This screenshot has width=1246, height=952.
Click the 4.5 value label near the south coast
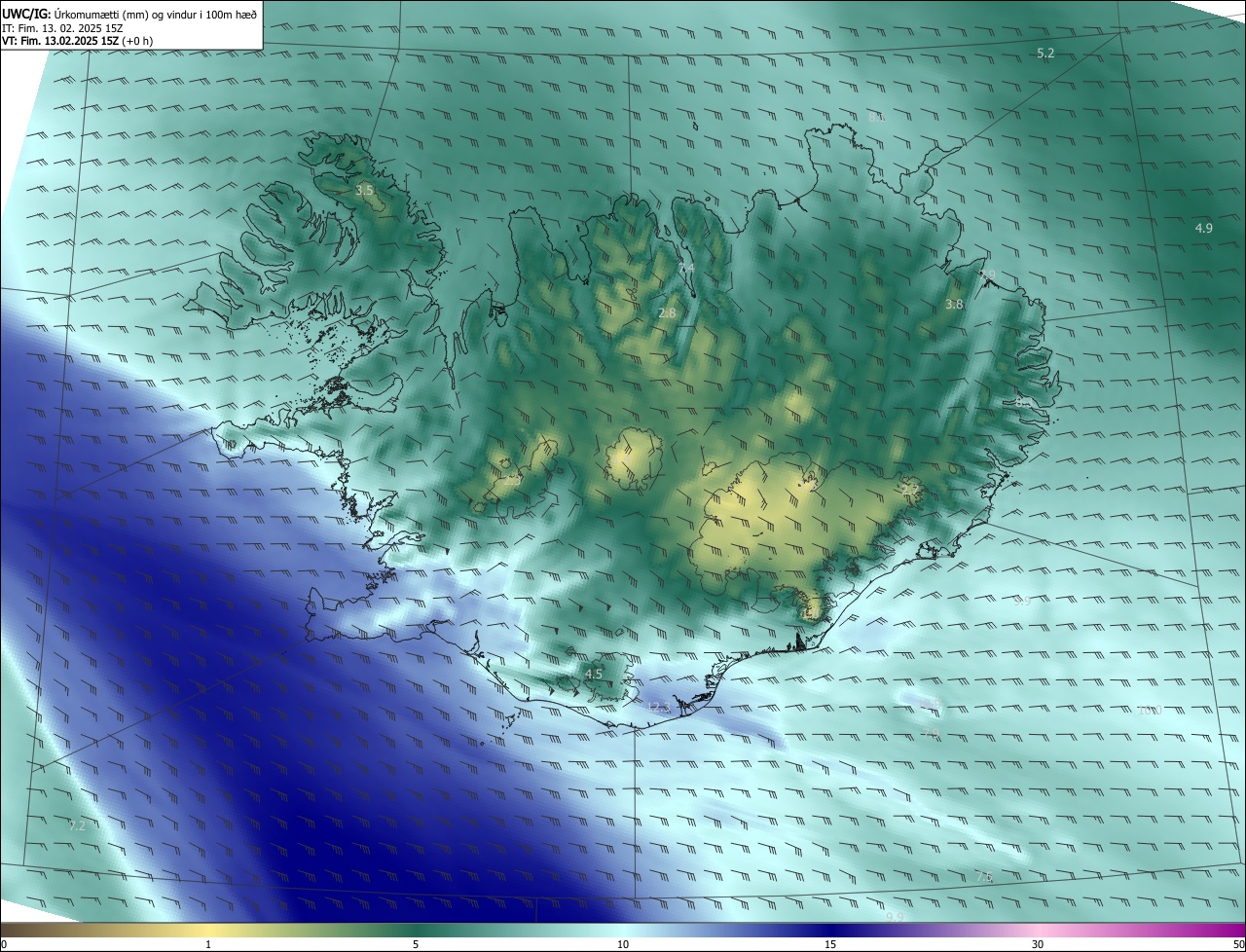(594, 674)
